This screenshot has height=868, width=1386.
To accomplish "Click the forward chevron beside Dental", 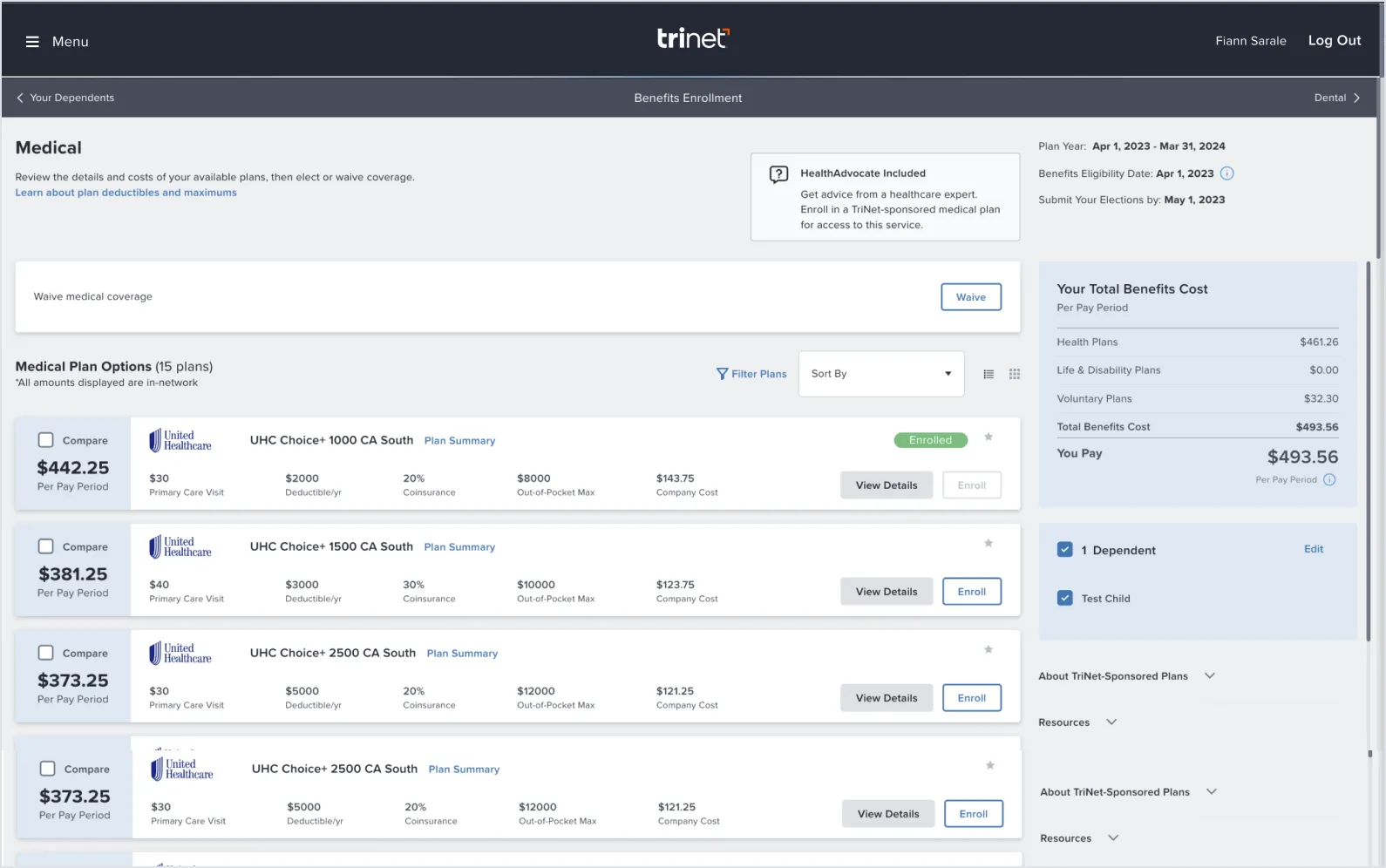I will click(1356, 98).
